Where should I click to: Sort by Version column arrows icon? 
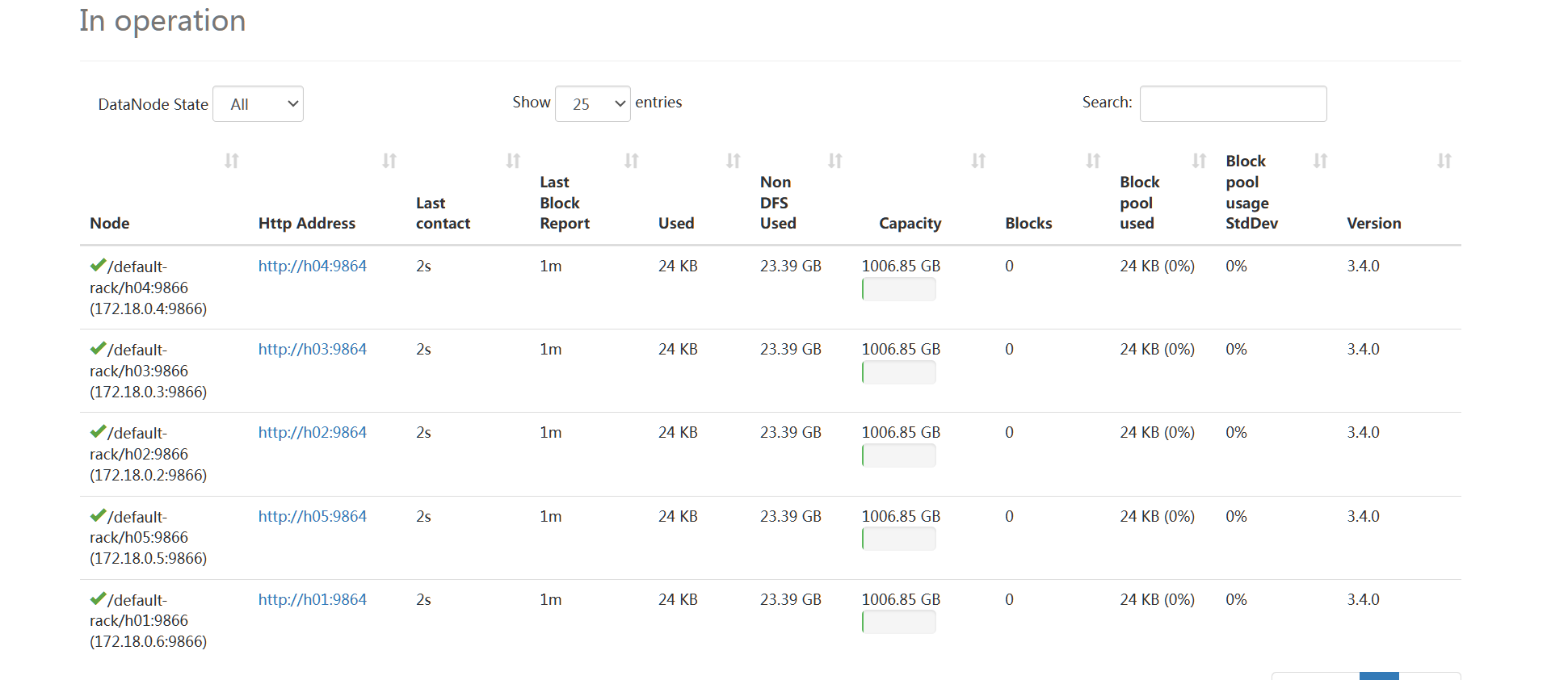pos(1444,161)
